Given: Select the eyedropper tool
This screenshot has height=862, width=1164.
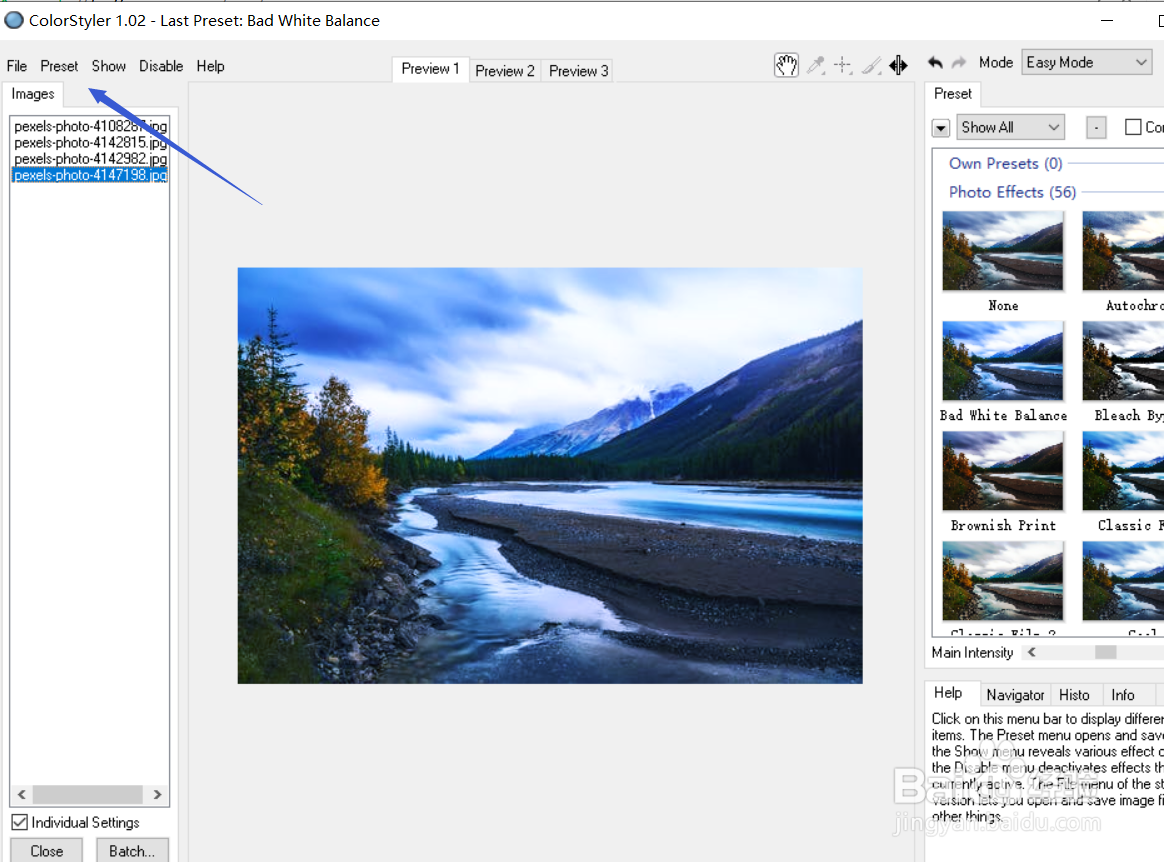Looking at the screenshot, I should click(815, 65).
